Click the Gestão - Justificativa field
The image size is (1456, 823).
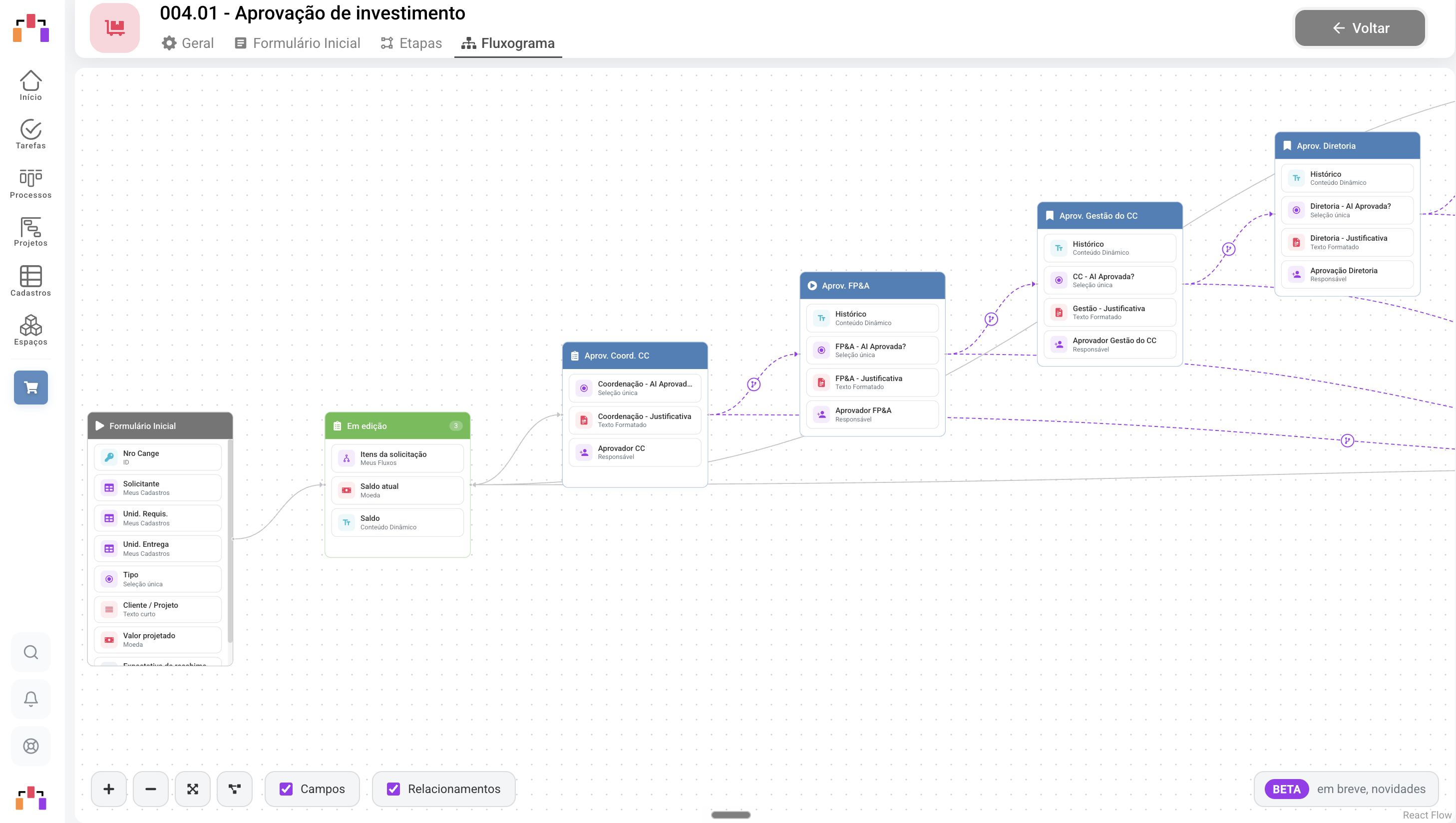tap(1109, 313)
